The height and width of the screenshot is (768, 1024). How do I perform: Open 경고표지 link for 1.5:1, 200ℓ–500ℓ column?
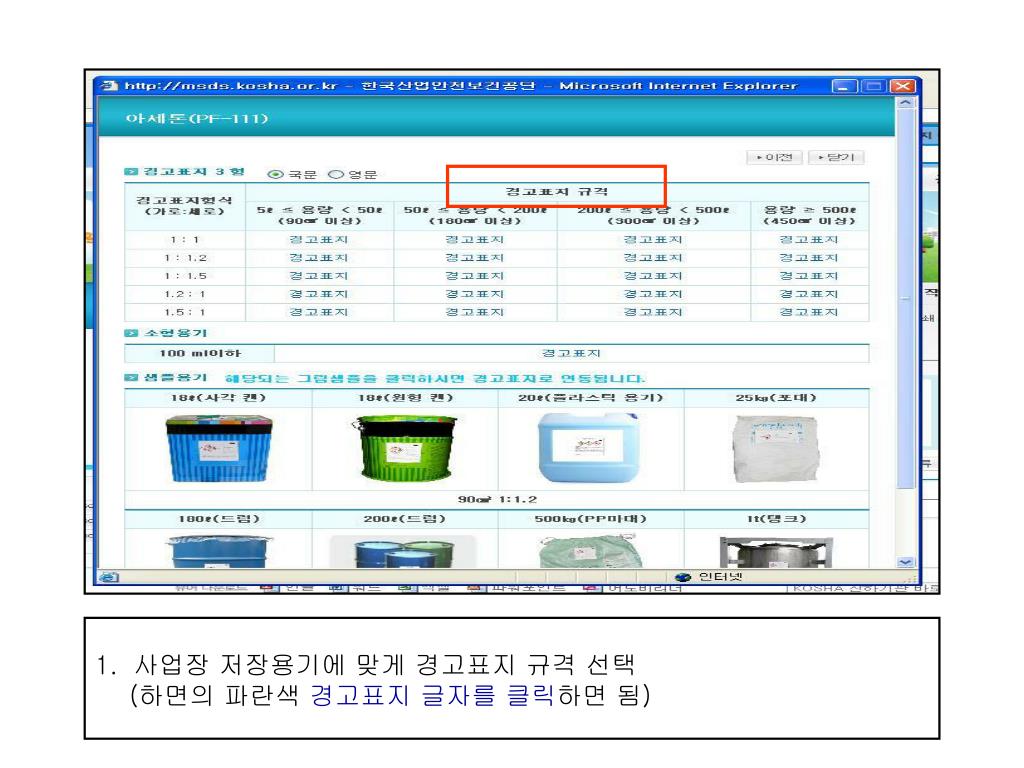[653, 313]
